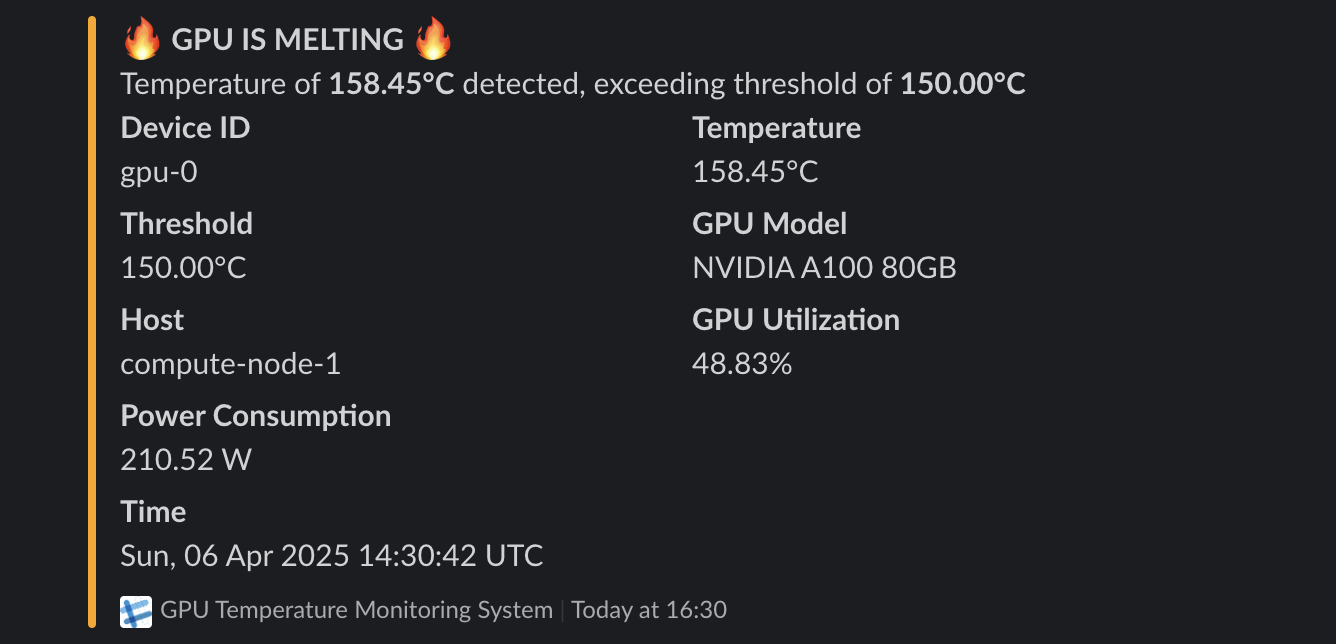Image resolution: width=1336 pixels, height=644 pixels.
Task: Select the gpu-0 device value
Action: pos(159,172)
